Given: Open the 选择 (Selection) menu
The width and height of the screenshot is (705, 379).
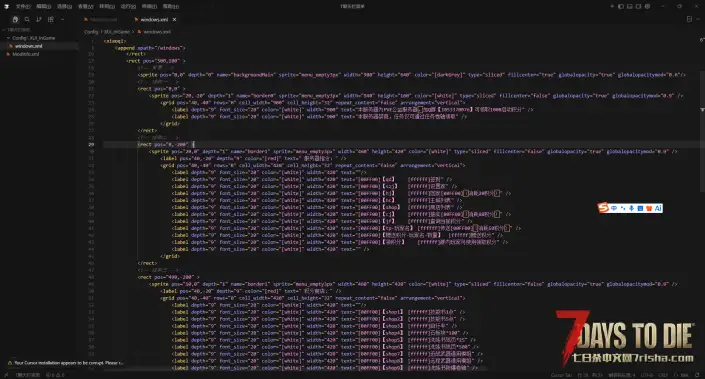Looking at the screenshot, I should pyautogui.click(x=64, y=6).
